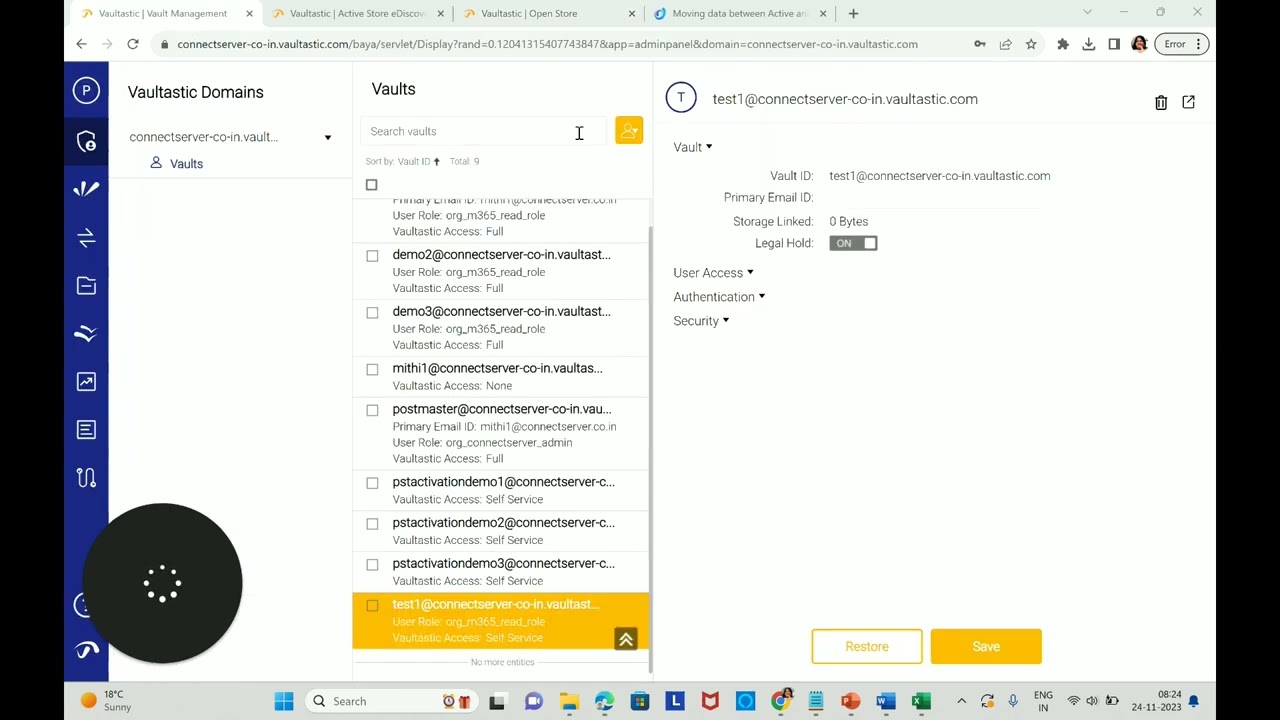Open the folder icon in sidebar
Image resolution: width=1280 pixels, height=720 pixels.
click(x=86, y=286)
